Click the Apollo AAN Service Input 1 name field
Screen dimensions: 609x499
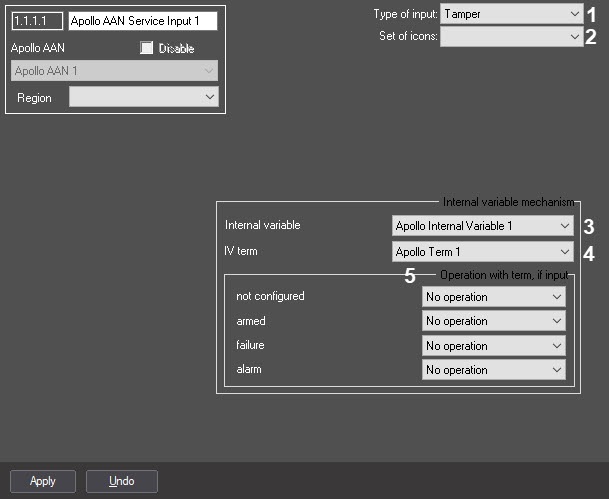click(x=141, y=21)
